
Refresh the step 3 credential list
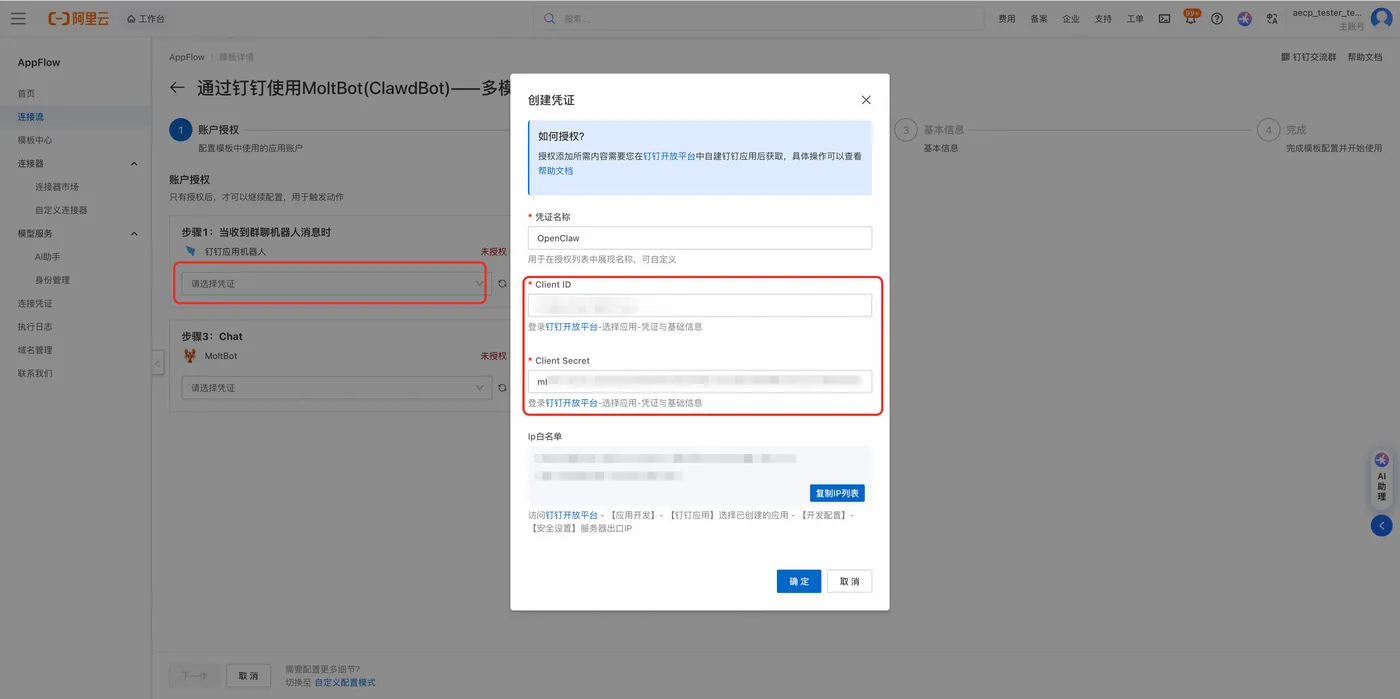click(502, 388)
